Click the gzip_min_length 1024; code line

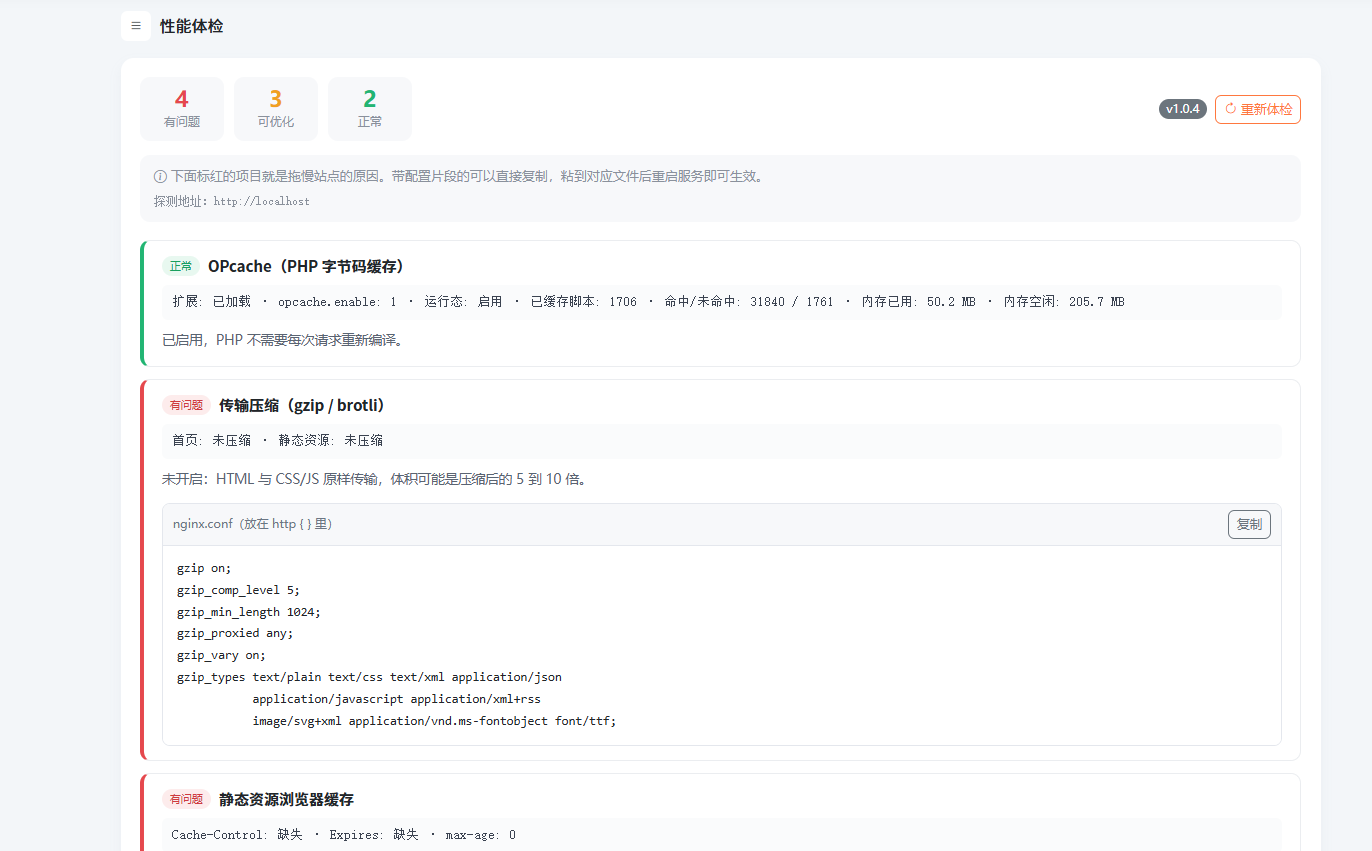249,612
